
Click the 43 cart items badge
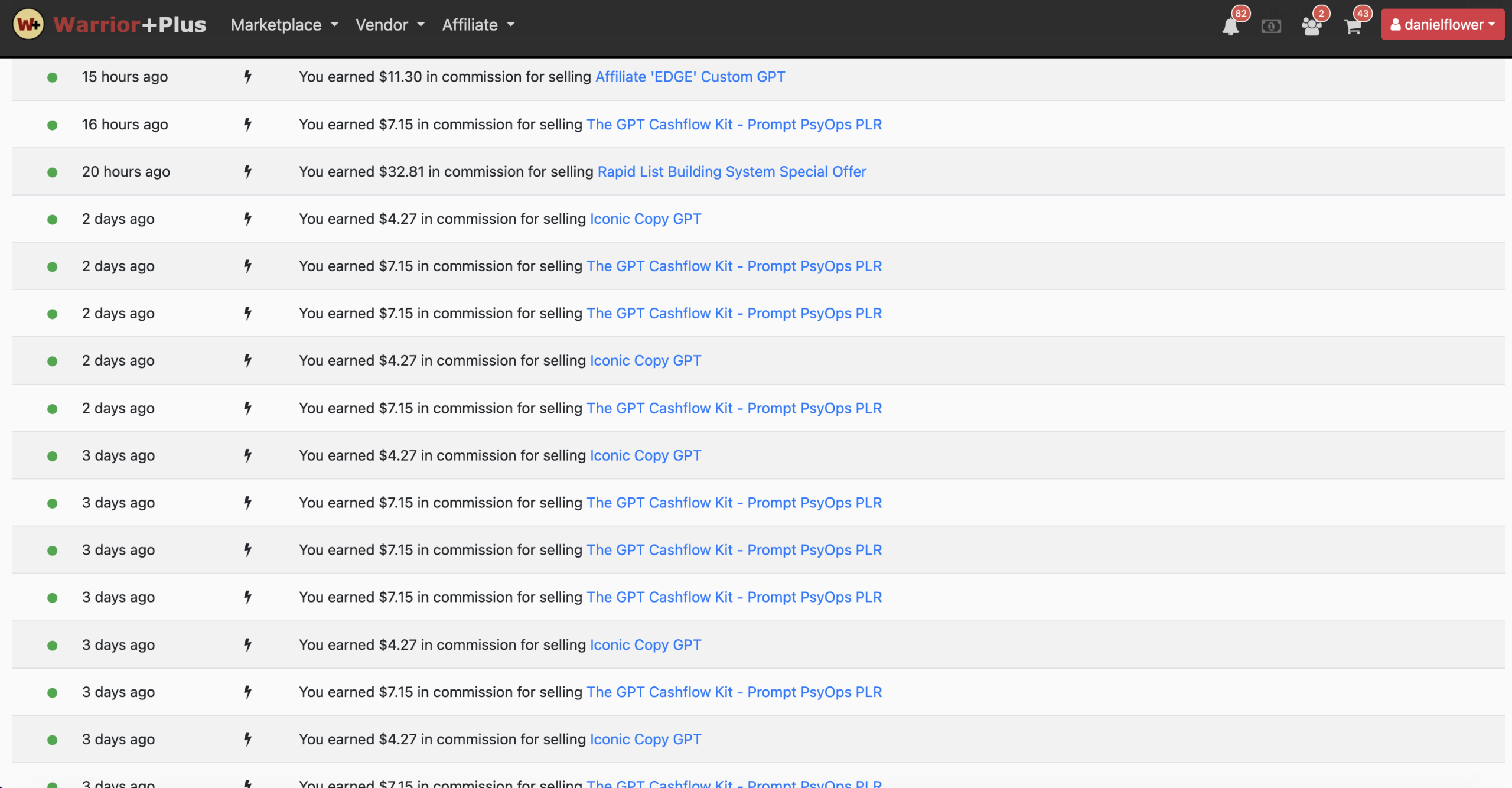click(x=1363, y=14)
